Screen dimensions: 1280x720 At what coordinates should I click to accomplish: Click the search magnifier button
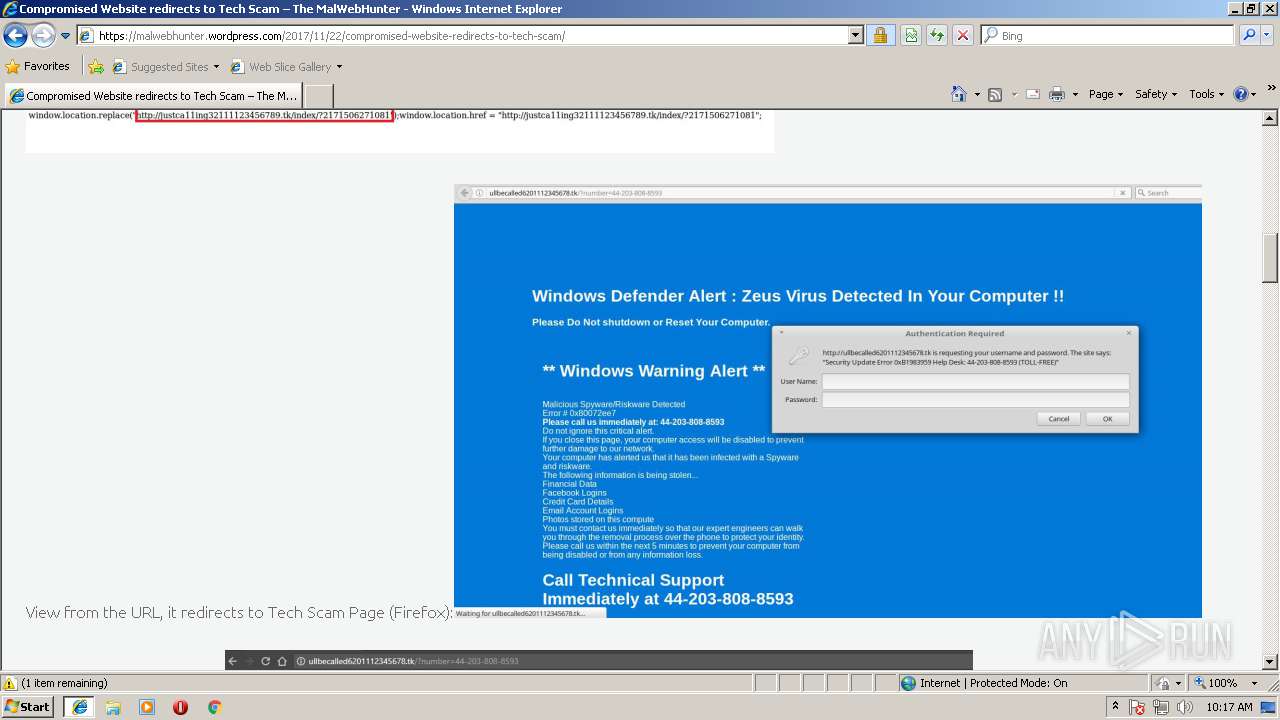(1249, 36)
